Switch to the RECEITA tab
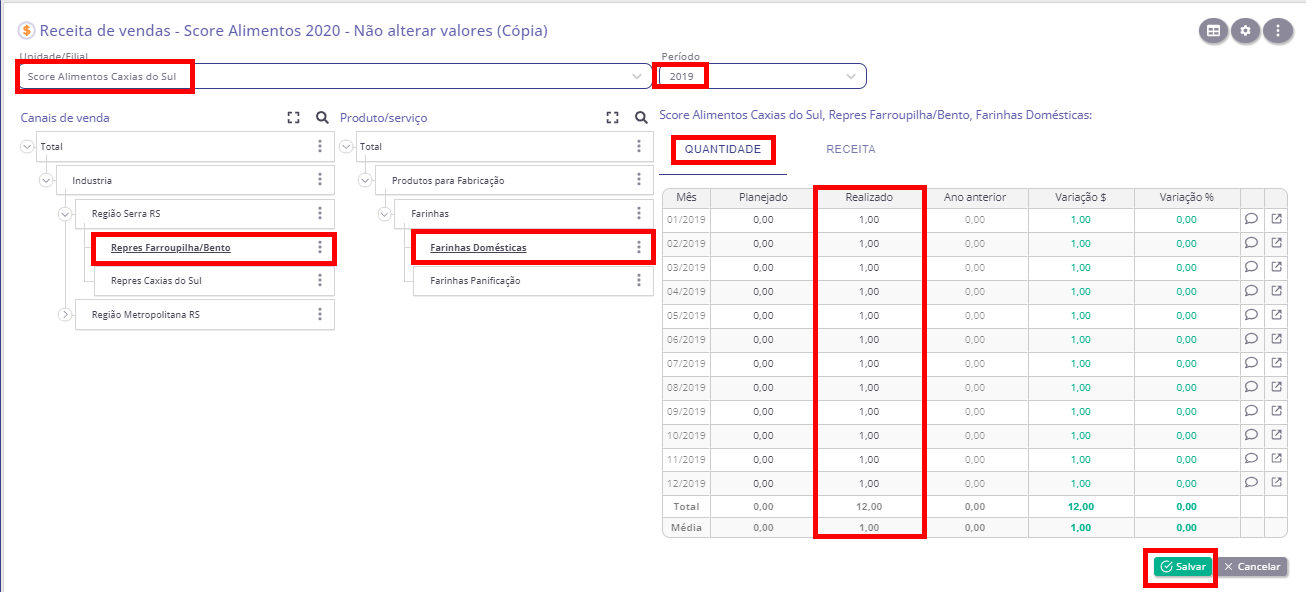 pyautogui.click(x=850, y=149)
